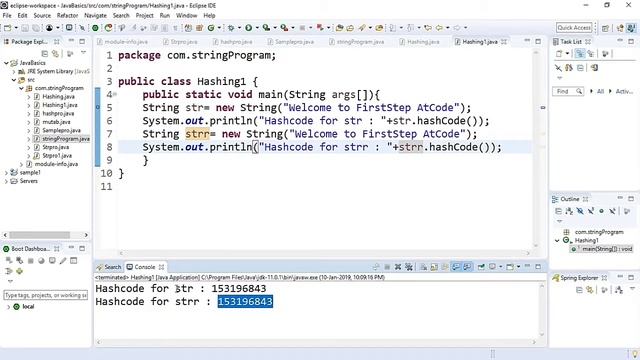This screenshot has height=360, width=640.
Task: Open the Debug button dropdown arrow
Action: pos(240,28)
